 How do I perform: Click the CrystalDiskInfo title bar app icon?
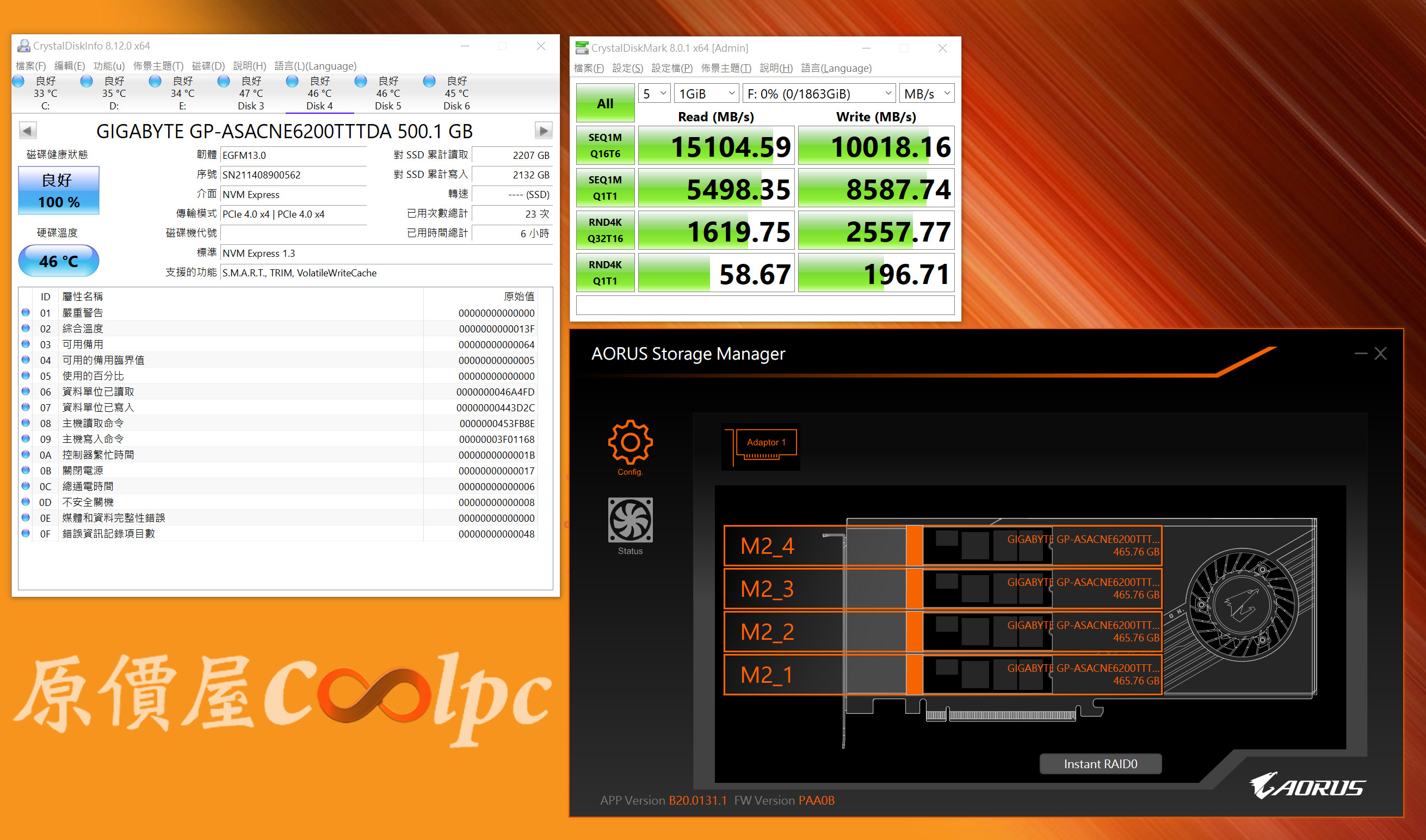click(24, 46)
